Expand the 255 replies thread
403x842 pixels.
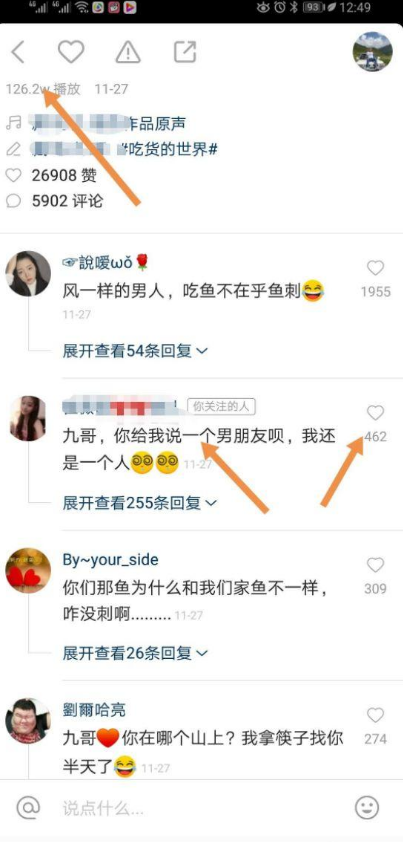coord(140,503)
